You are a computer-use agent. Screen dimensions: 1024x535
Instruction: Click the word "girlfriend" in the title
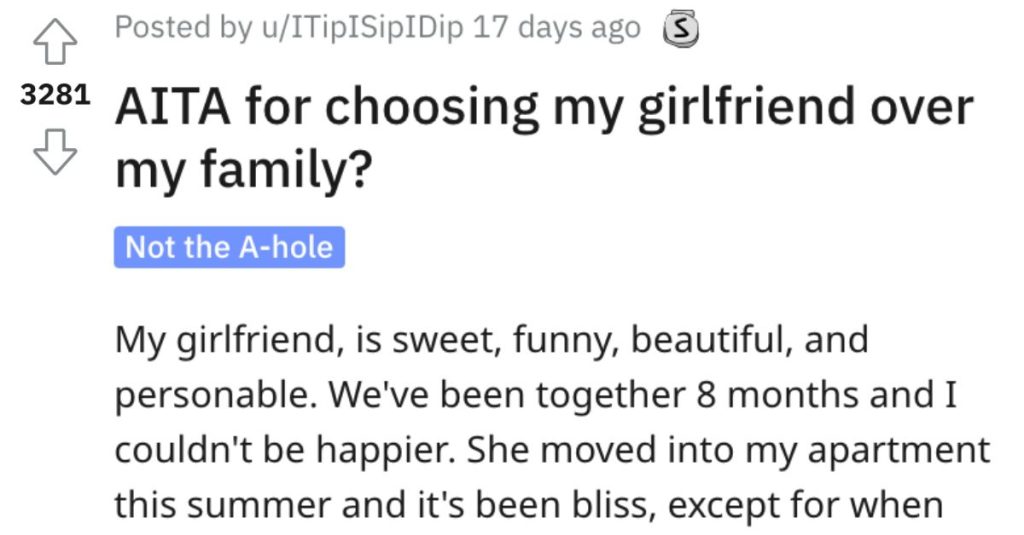pos(745,108)
